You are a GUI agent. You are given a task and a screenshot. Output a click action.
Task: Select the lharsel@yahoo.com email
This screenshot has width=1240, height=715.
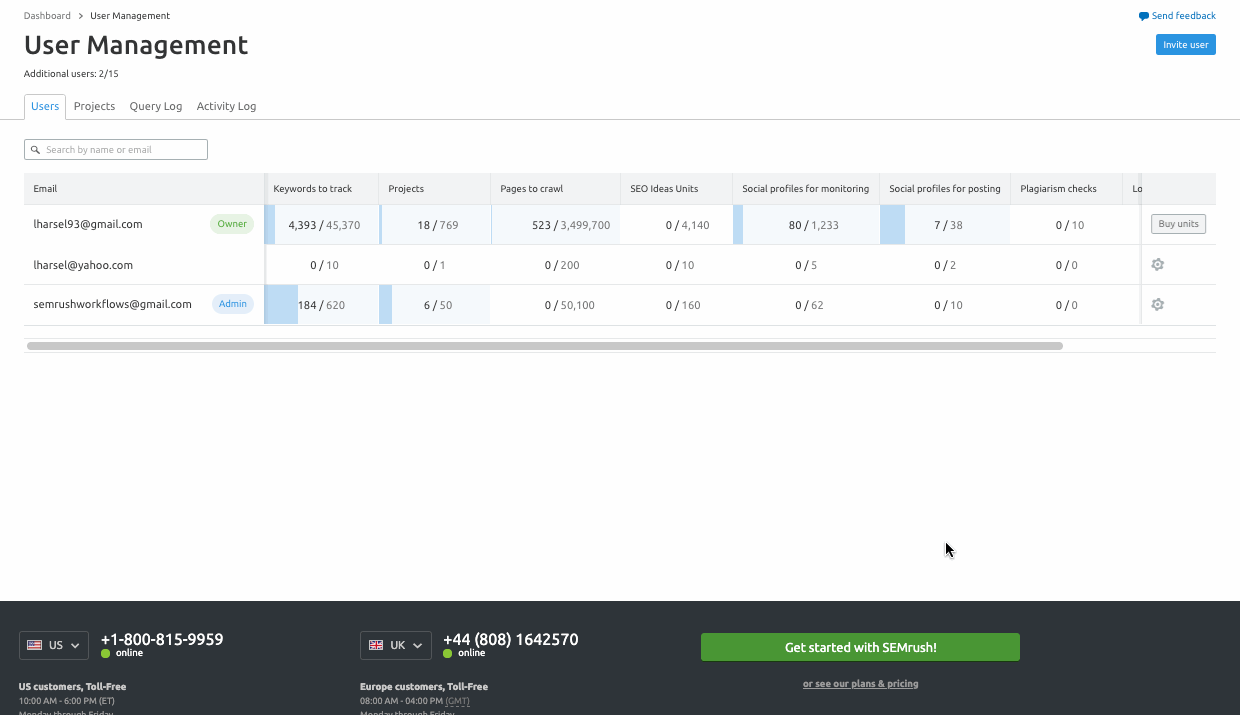tap(83, 265)
